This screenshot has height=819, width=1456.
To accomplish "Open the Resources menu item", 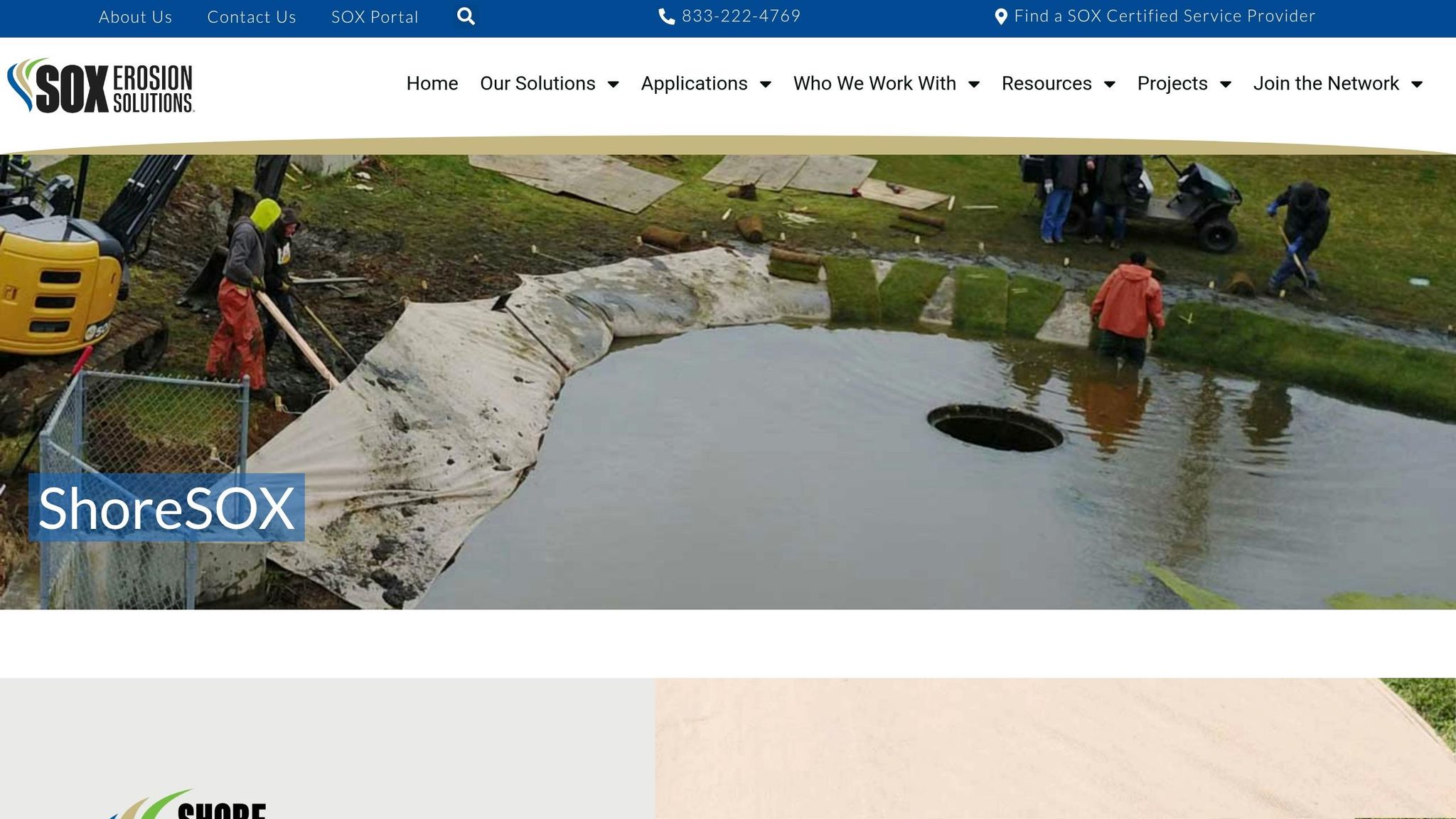I will click(x=1046, y=83).
